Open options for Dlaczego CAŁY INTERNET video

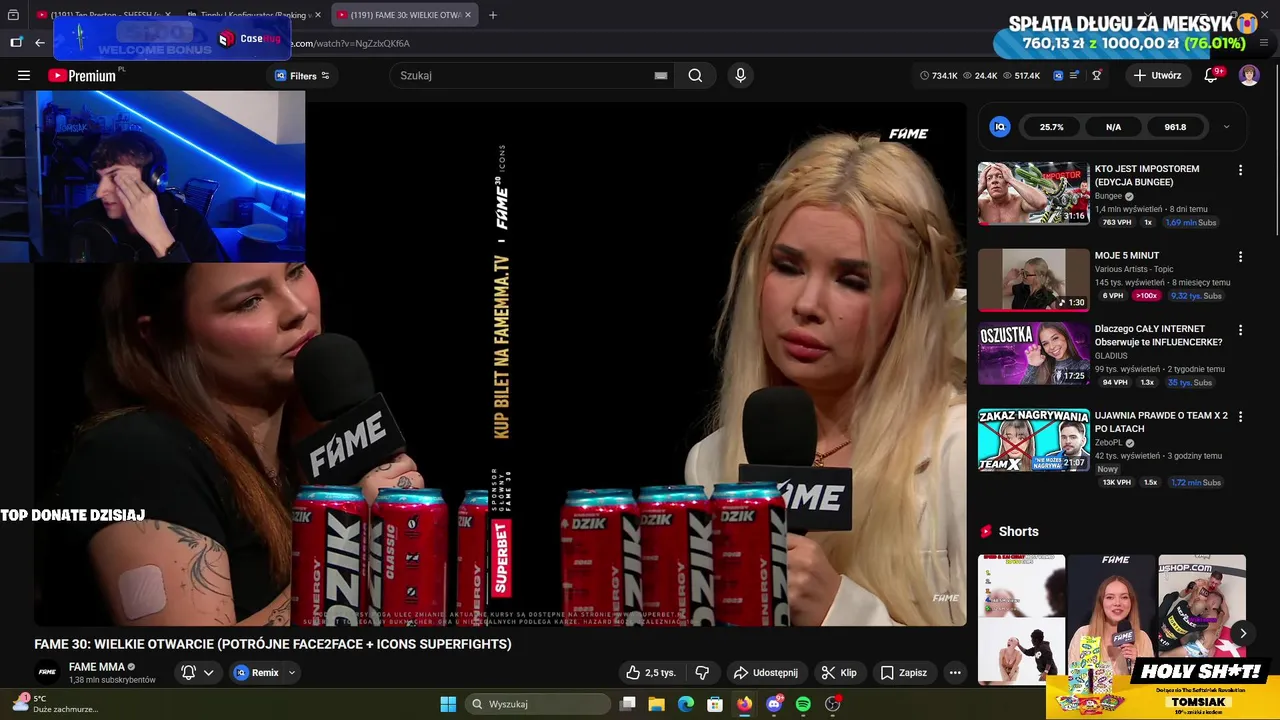1240,330
